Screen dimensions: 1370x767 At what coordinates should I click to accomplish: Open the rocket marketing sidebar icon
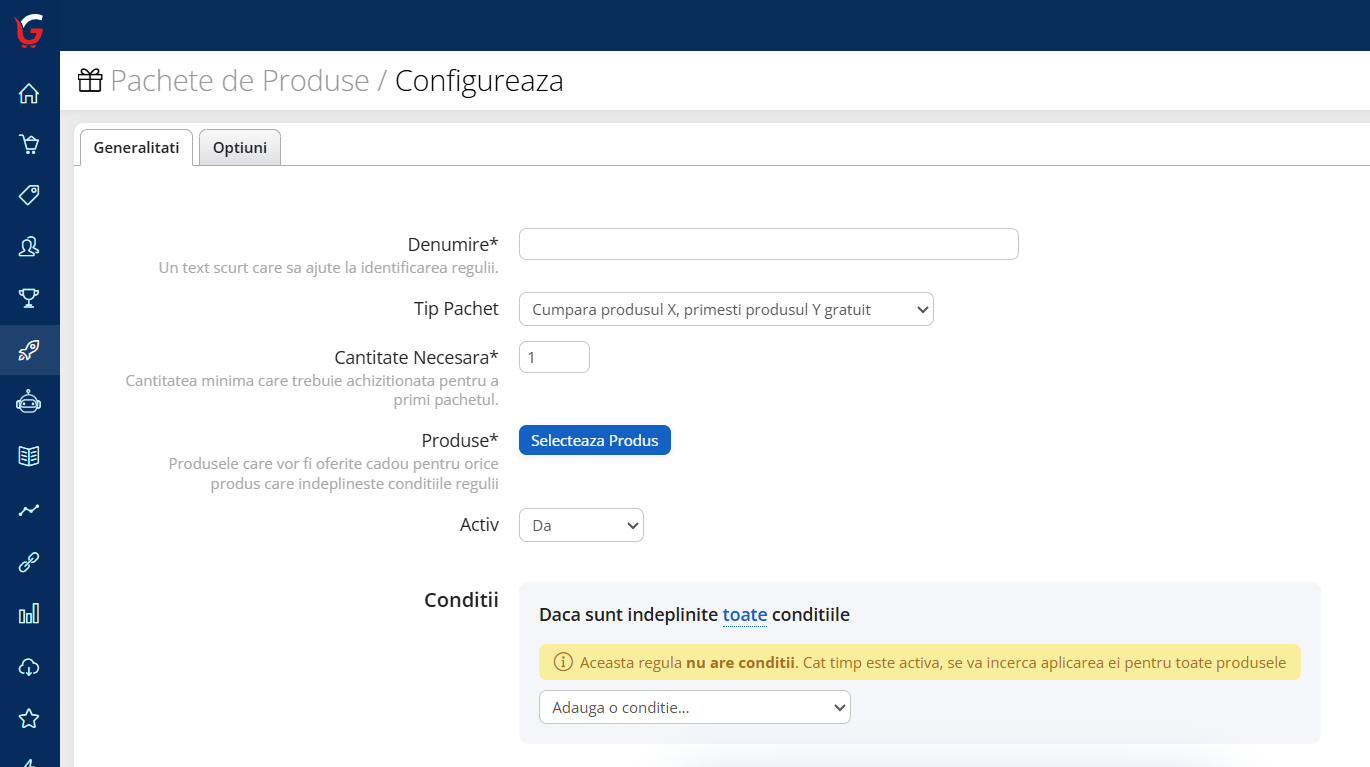[x=29, y=350]
